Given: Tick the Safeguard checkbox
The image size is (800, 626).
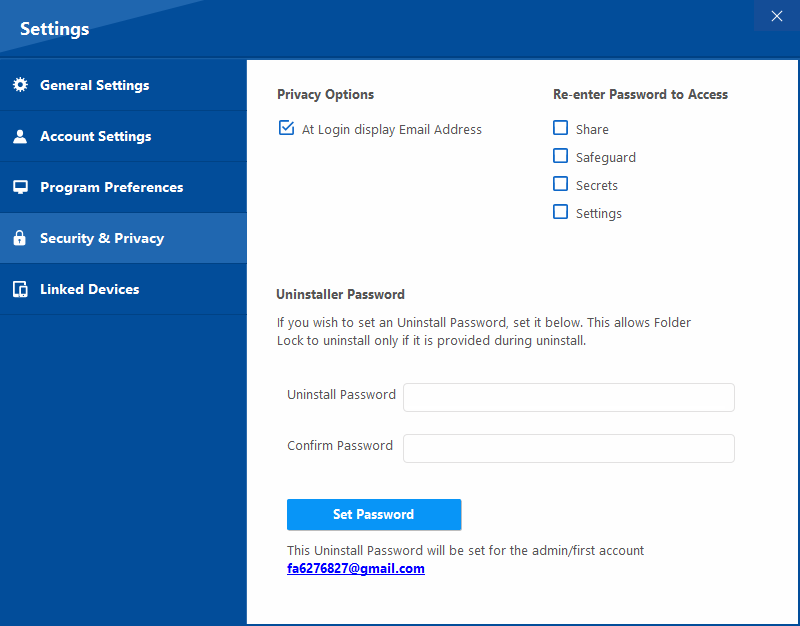Looking at the screenshot, I should coord(560,156).
